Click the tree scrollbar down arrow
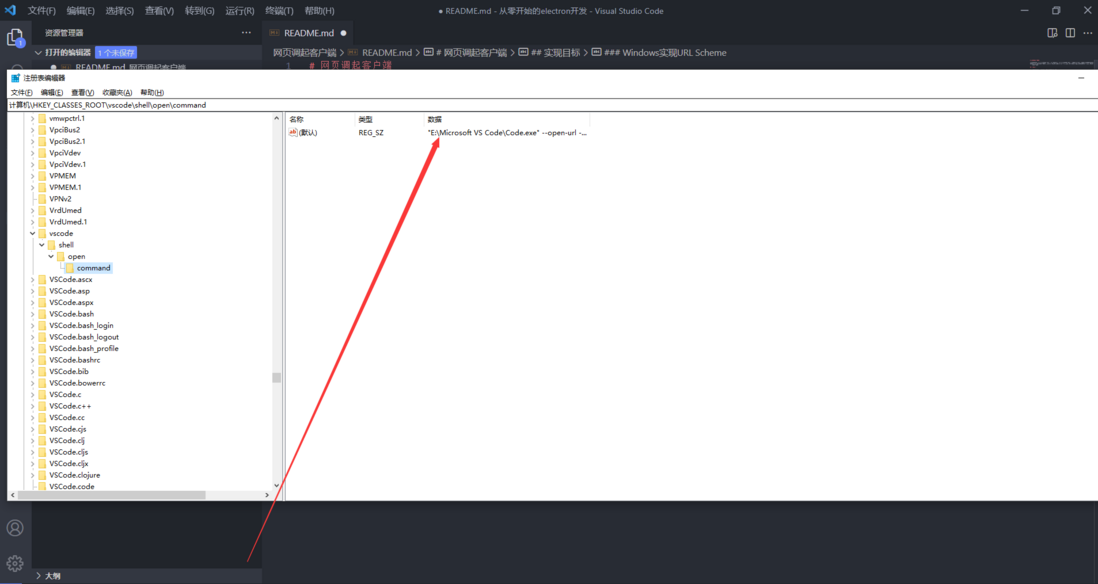This screenshot has height=584, width=1098. (277, 485)
